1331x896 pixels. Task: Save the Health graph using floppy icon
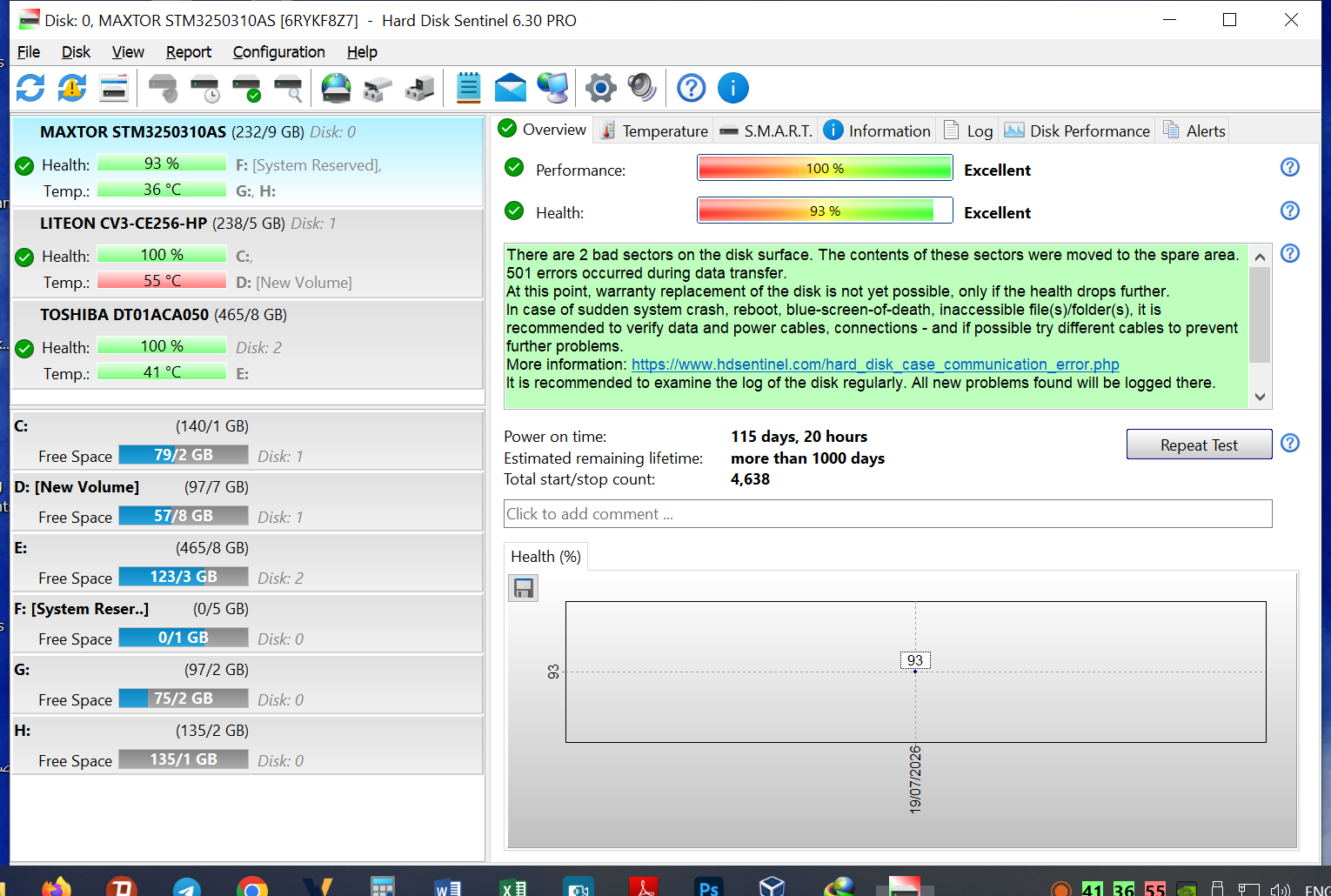524,589
